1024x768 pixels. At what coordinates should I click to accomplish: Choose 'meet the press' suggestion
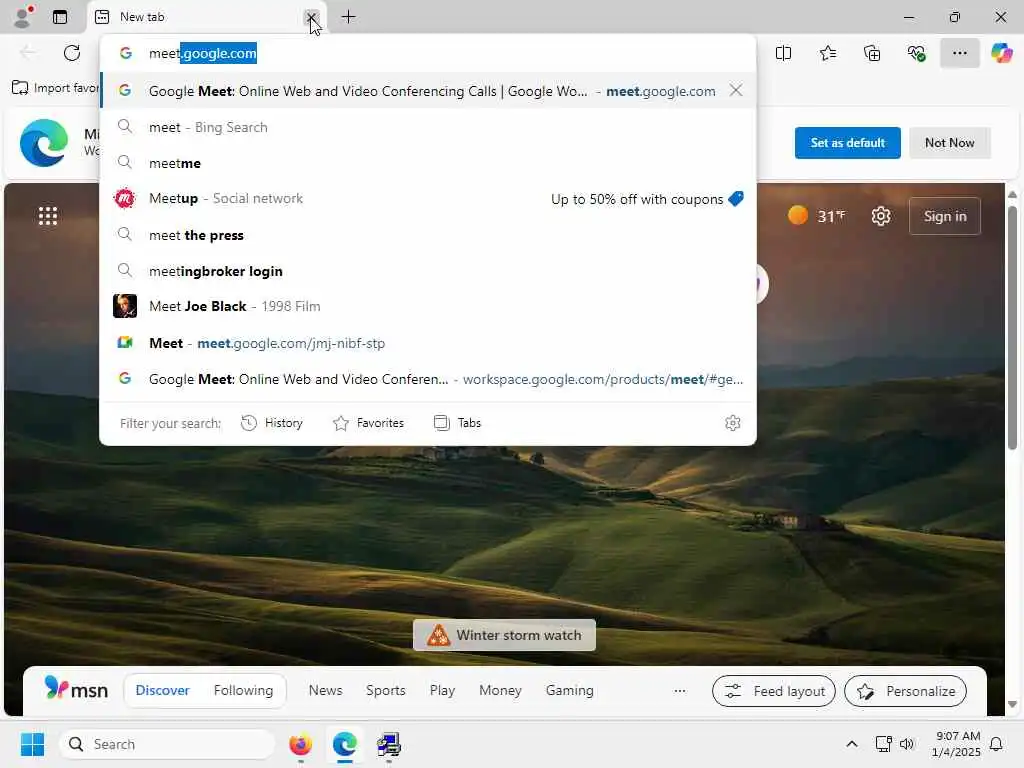(428, 235)
